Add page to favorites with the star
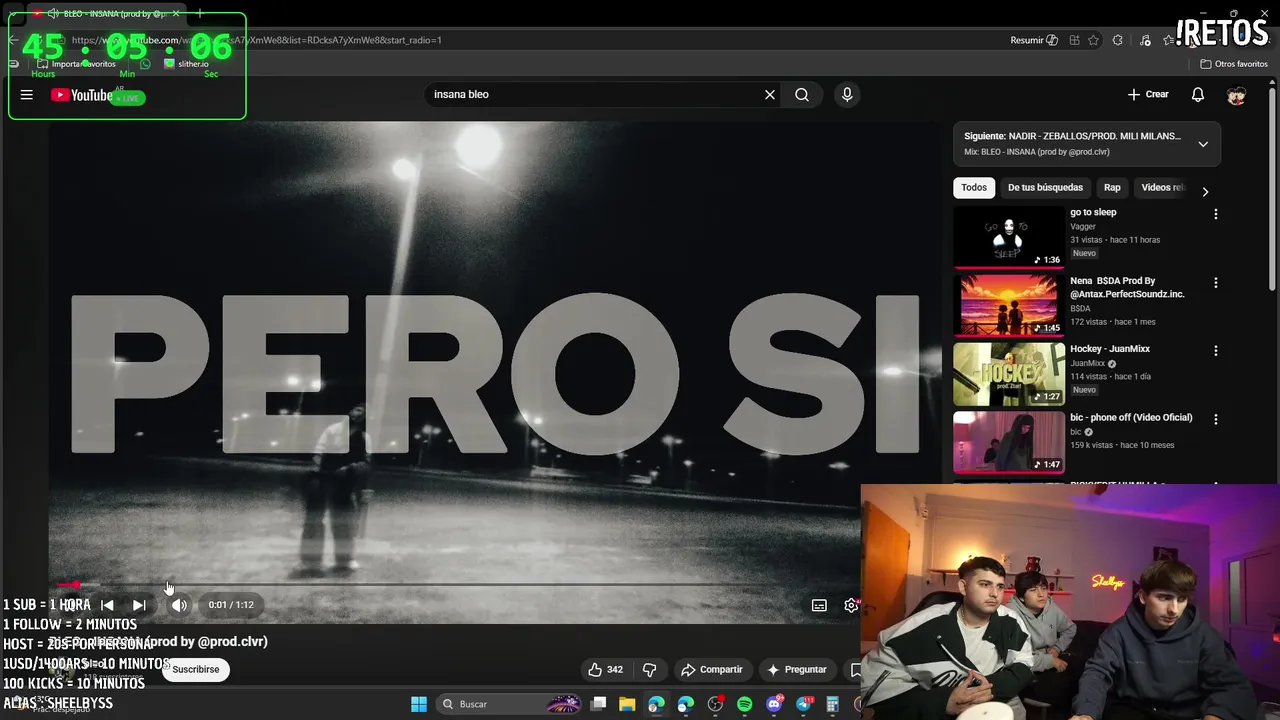 pos(1094,40)
